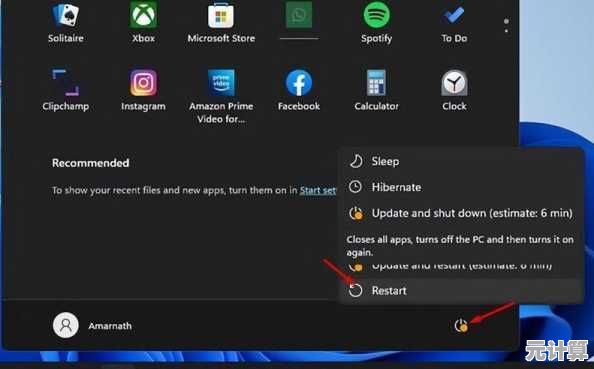
Task: Open Microsoft Store
Action: tap(221, 22)
